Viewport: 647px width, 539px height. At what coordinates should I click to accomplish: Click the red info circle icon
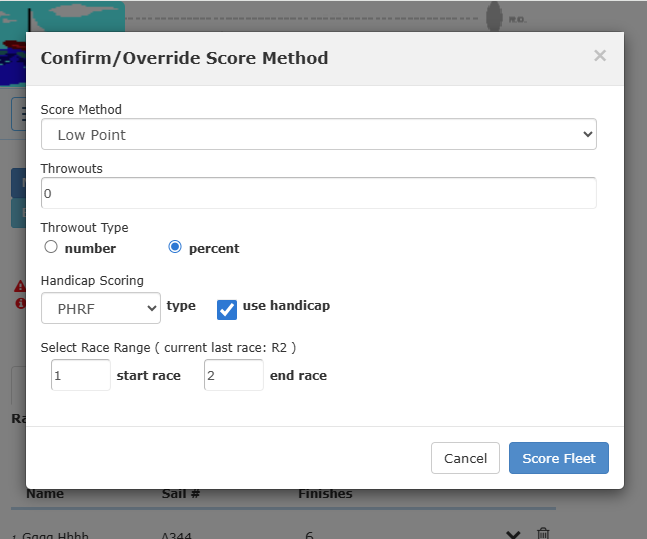(20, 304)
